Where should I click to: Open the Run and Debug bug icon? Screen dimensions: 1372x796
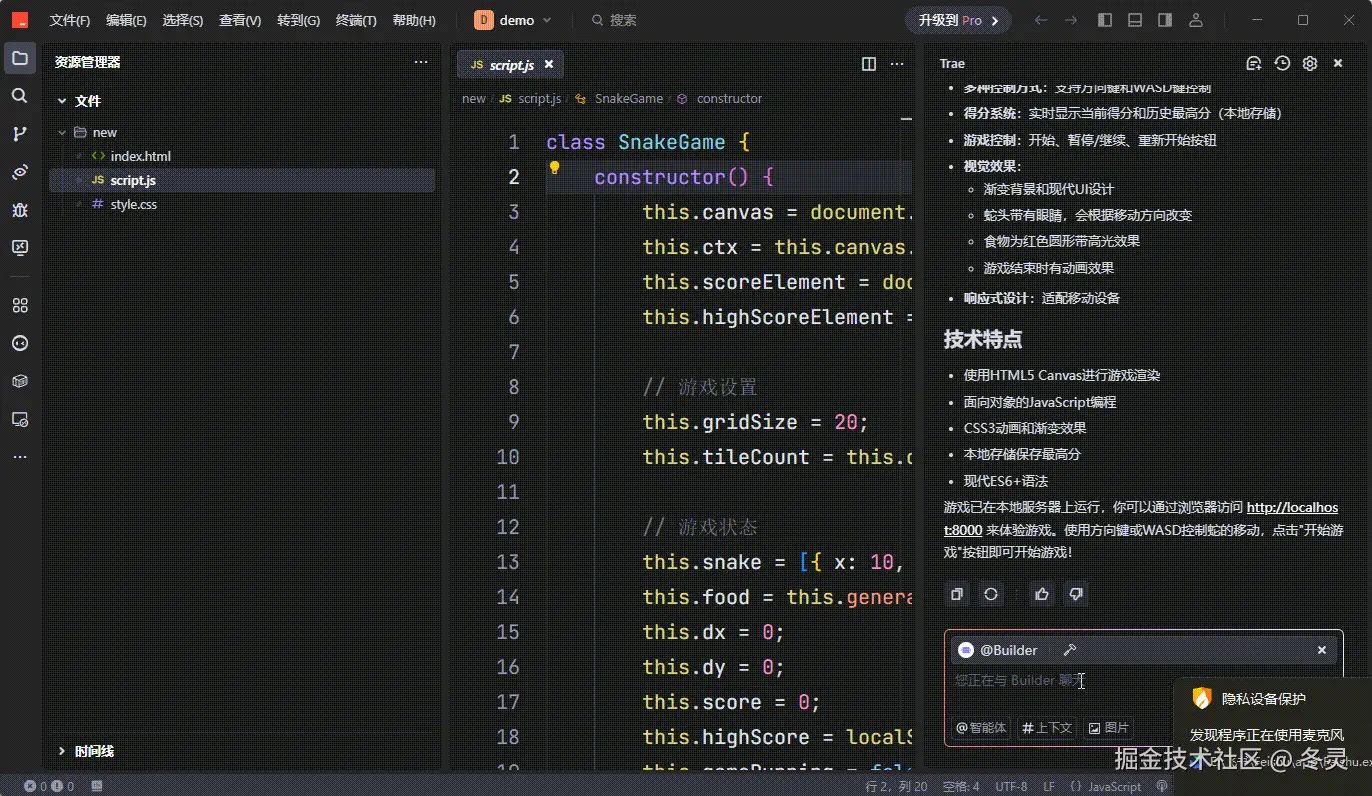(x=19, y=210)
